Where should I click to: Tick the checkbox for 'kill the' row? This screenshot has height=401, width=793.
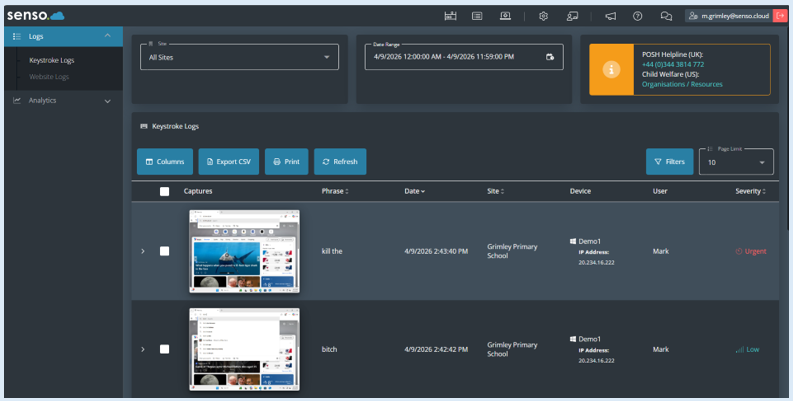click(x=164, y=251)
